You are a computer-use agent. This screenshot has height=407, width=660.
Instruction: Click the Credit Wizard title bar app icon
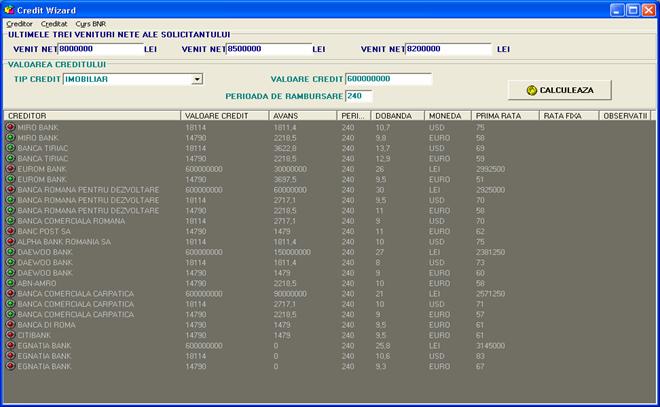(9, 10)
